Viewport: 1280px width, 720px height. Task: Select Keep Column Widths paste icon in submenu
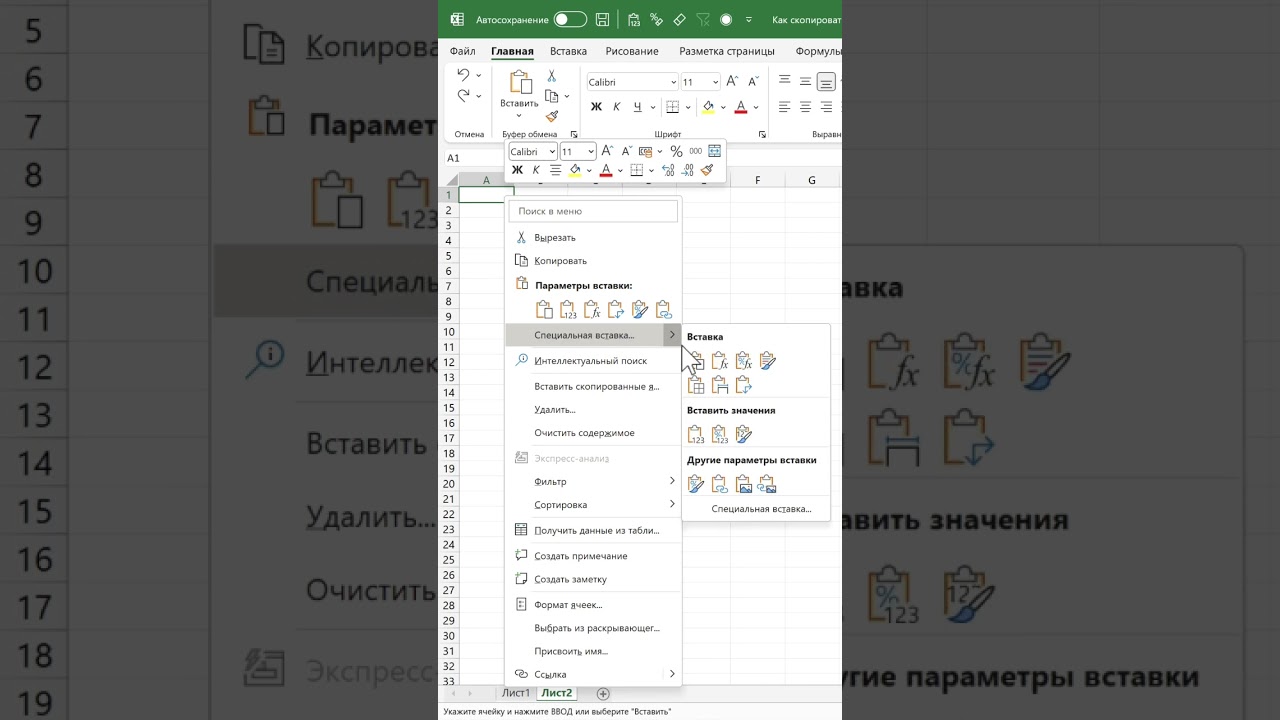[x=720, y=385]
